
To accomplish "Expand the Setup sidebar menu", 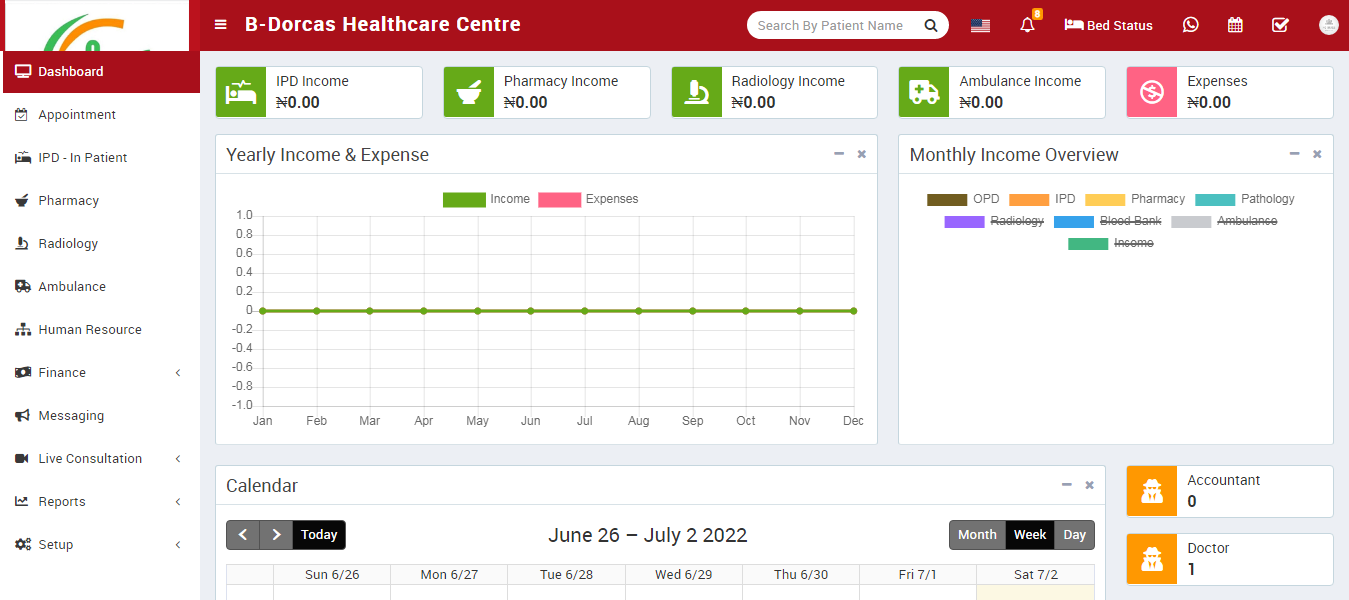I will [56, 544].
